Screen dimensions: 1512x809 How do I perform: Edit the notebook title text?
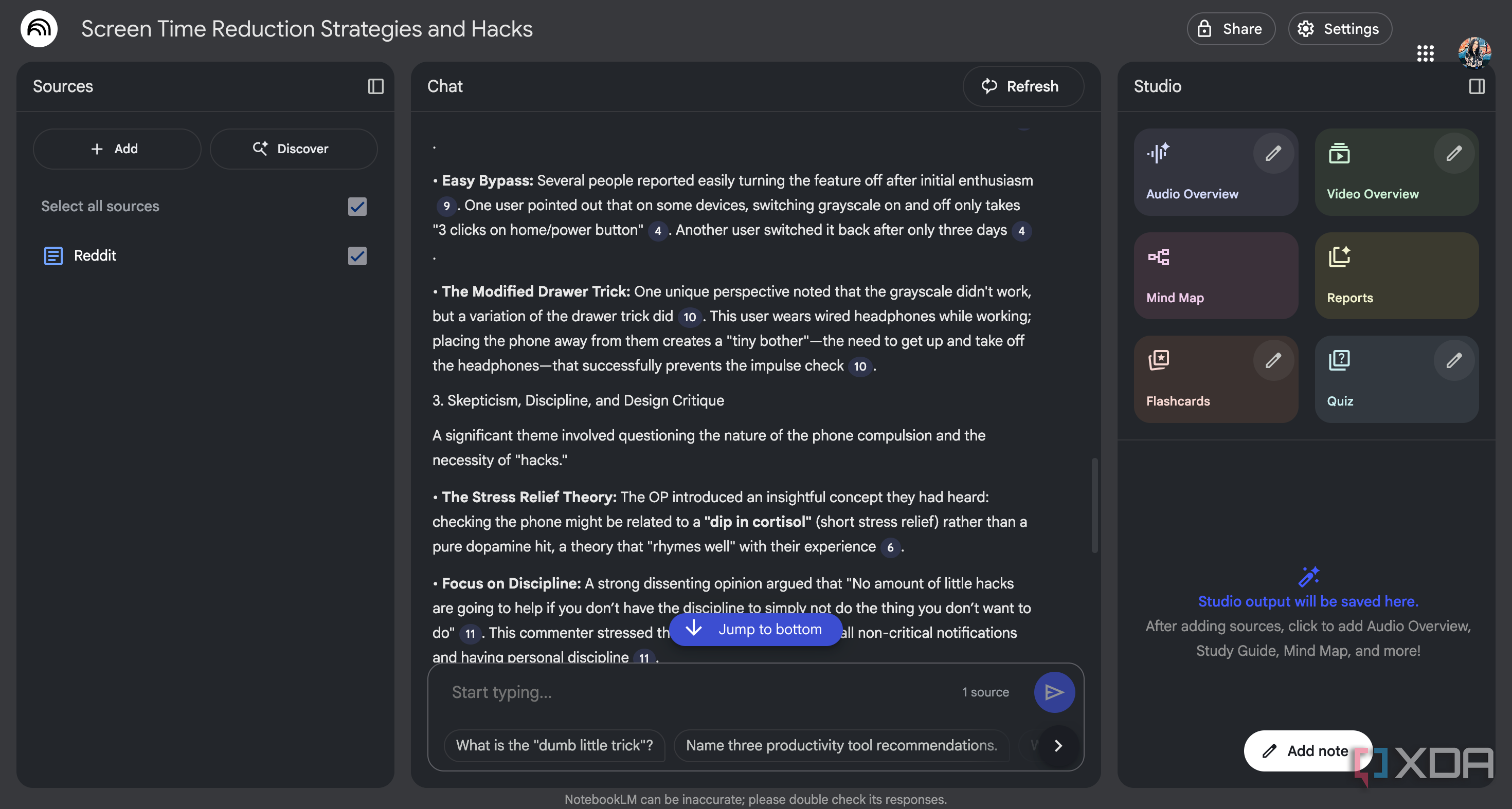click(x=307, y=29)
